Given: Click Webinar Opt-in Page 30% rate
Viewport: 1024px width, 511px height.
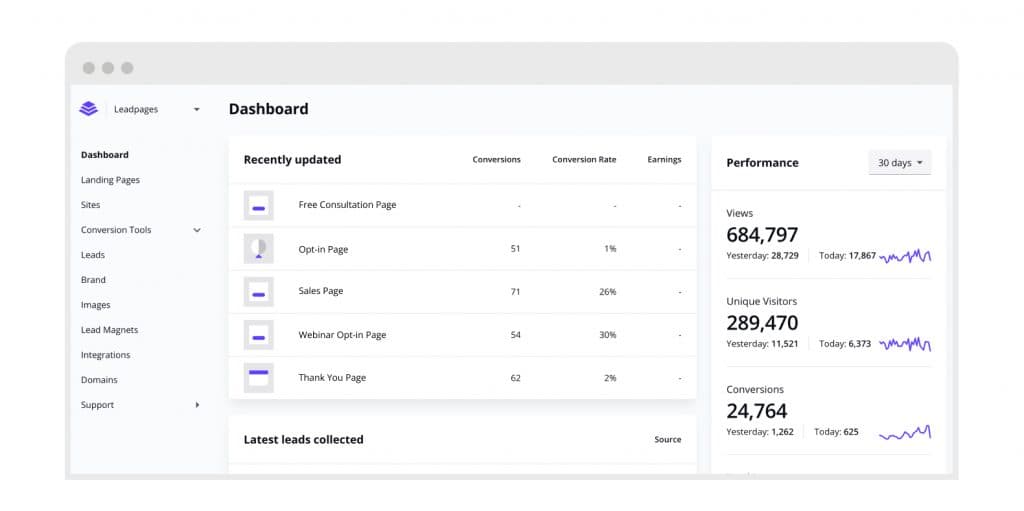Looking at the screenshot, I should tap(607, 335).
